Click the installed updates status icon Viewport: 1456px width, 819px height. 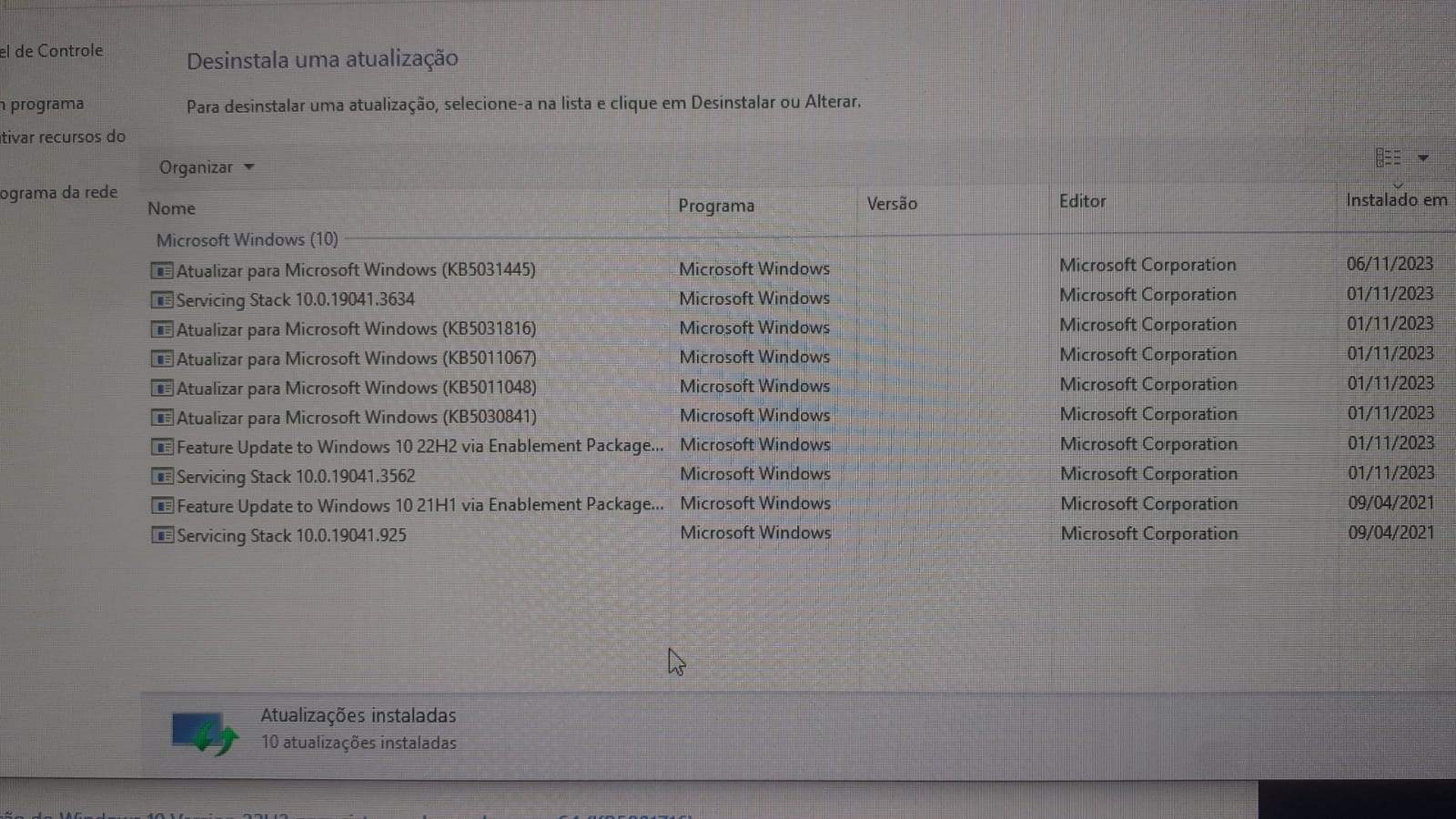(205, 733)
